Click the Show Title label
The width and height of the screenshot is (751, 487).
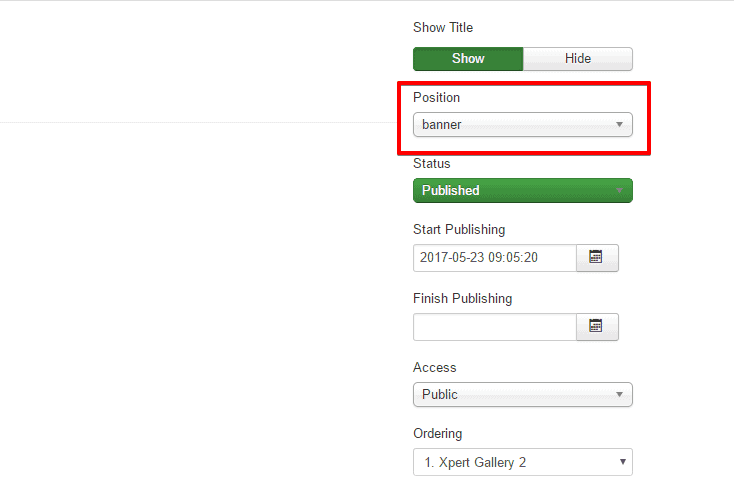443,28
